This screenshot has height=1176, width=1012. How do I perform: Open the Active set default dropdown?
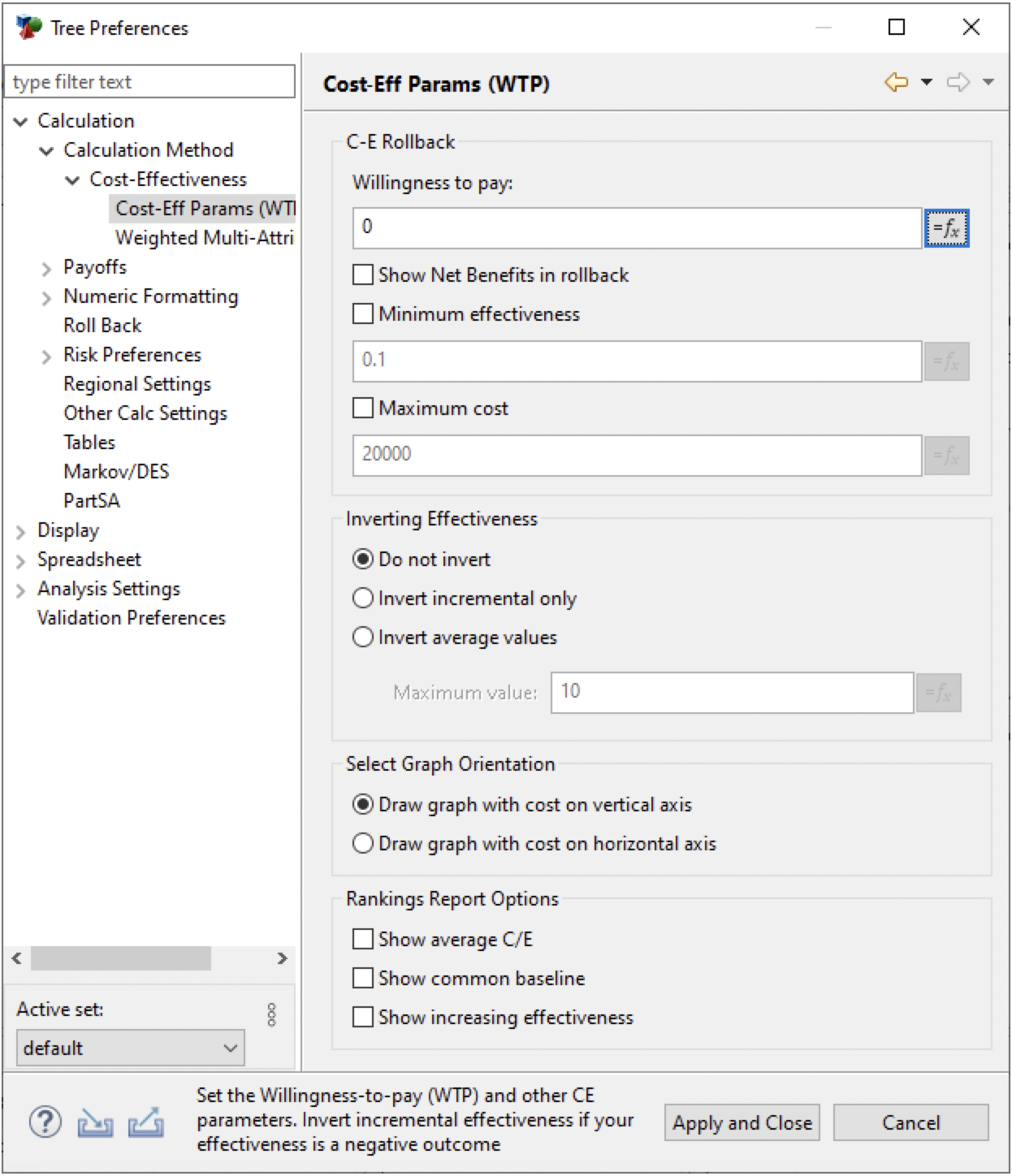pos(130,1048)
